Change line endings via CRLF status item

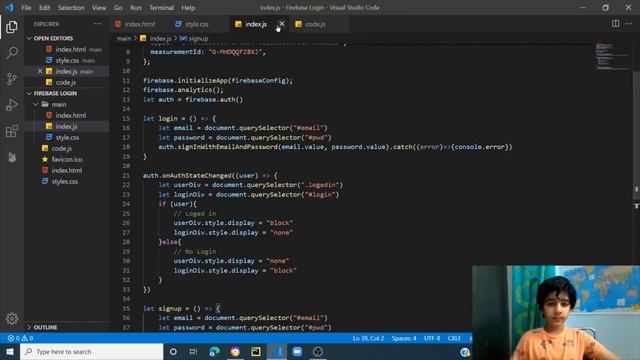[x=454, y=338]
